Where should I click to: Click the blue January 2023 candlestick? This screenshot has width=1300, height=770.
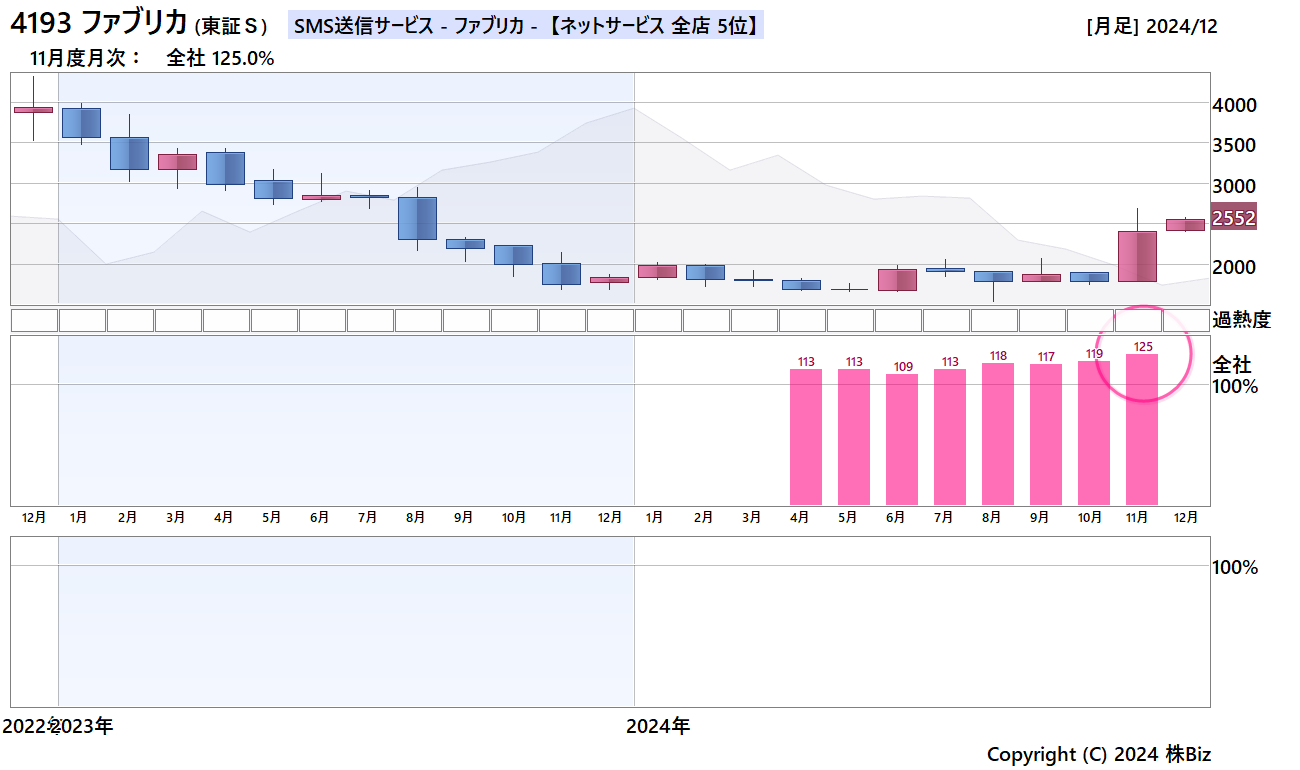tap(81, 122)
